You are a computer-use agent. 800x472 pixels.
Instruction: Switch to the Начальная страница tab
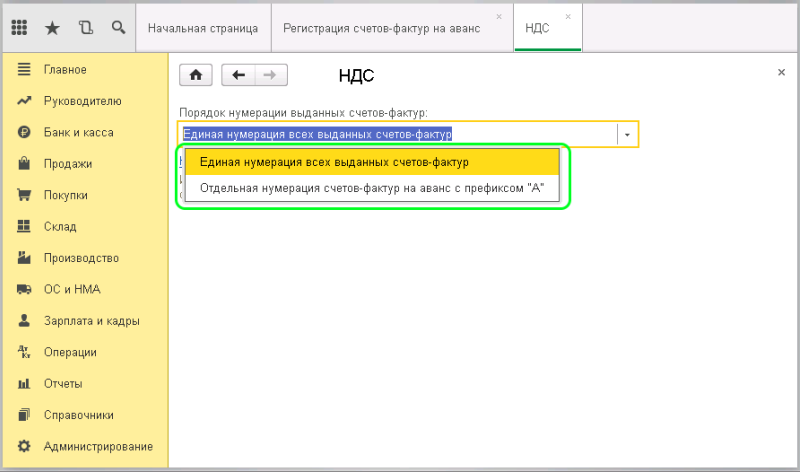(x=203, y=28)
